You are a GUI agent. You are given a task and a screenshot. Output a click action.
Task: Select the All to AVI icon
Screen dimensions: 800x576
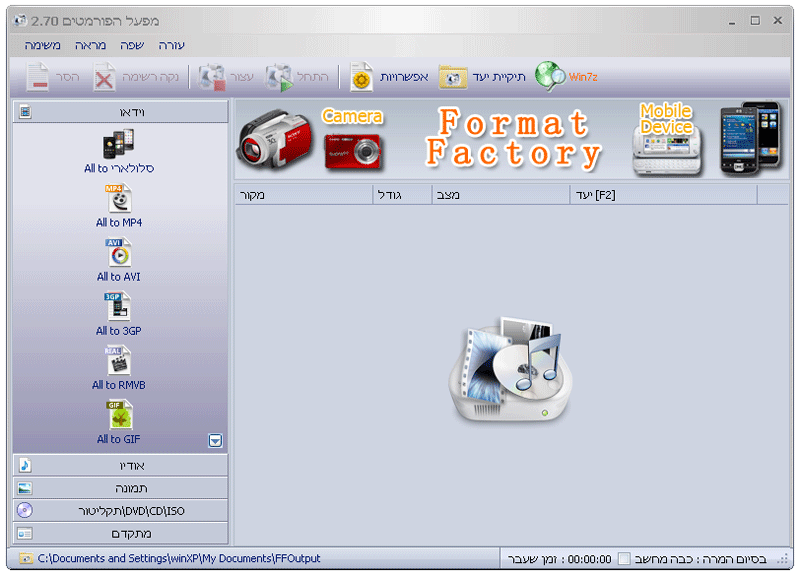[x=119, y=253]
